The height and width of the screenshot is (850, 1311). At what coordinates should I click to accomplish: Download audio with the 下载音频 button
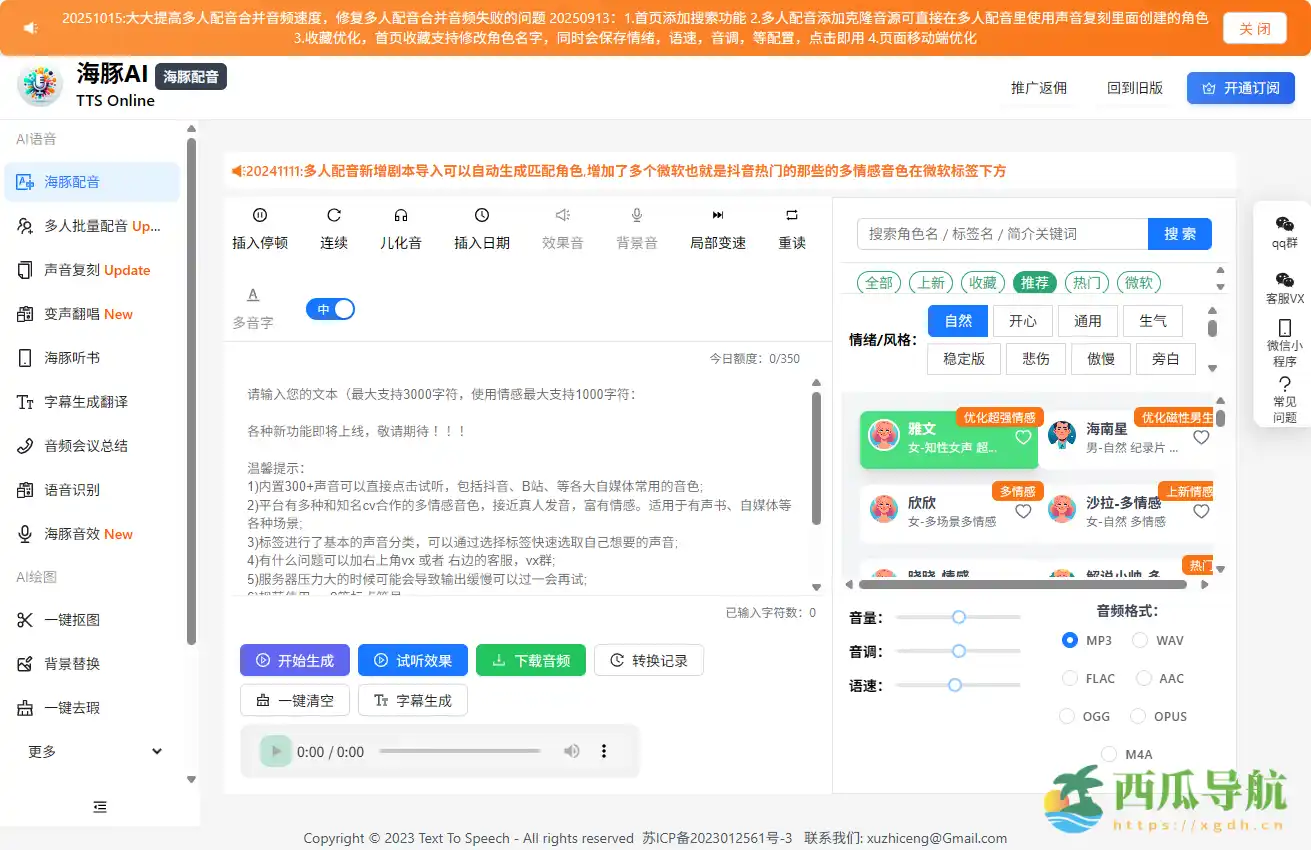click(x=530, y=660)
